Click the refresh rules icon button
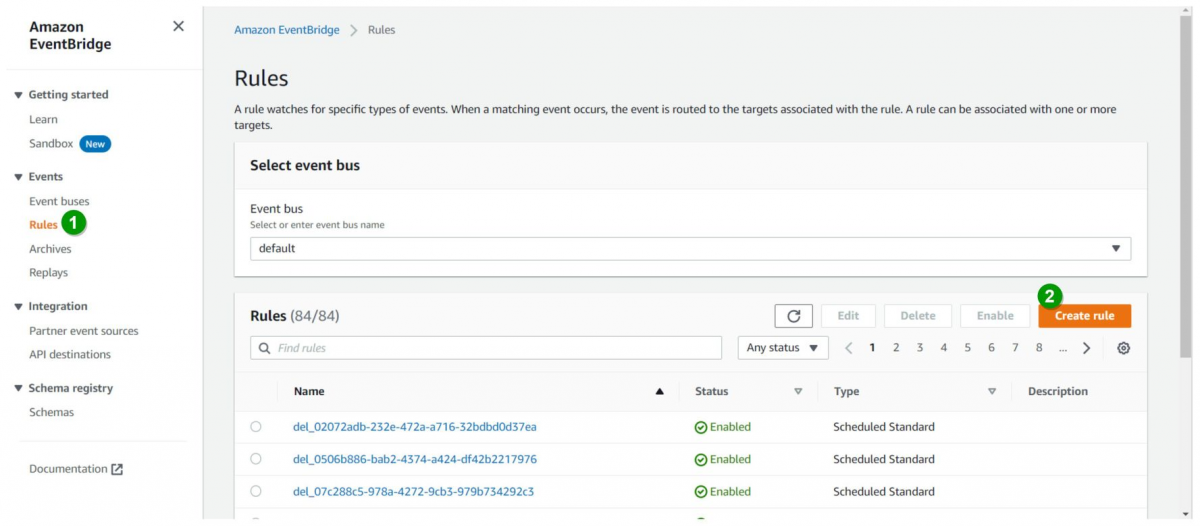The width and height of the screenshot is (1200, 526). tap(793, 316)
